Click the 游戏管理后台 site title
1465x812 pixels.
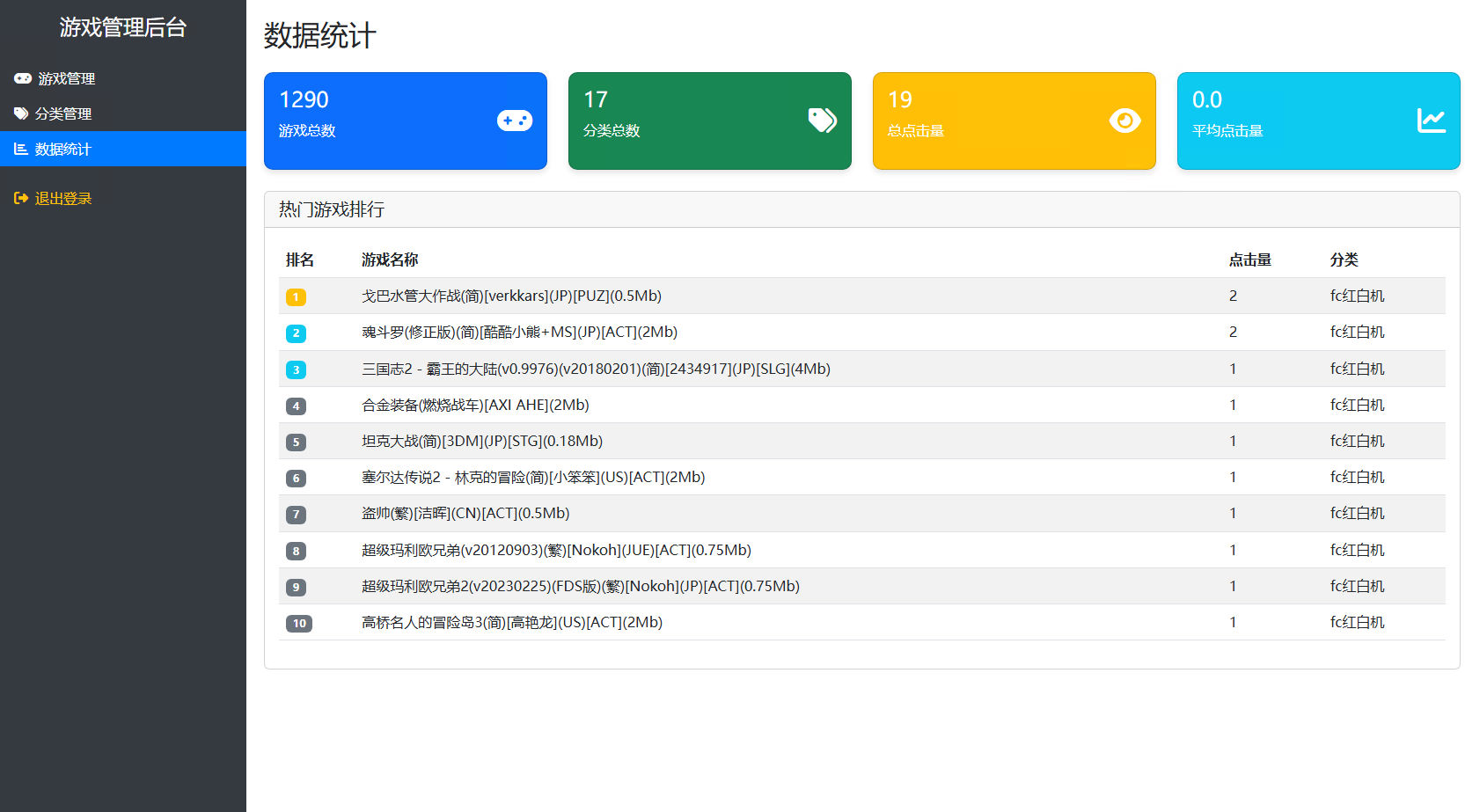123,27
